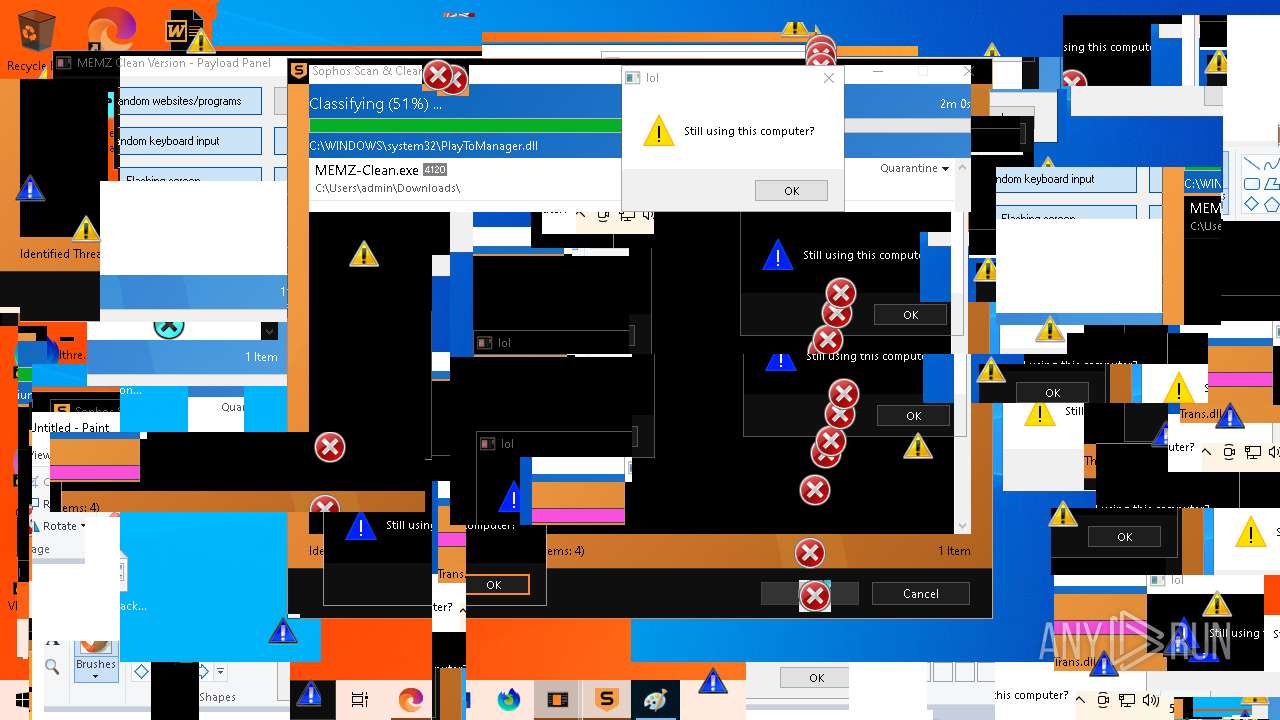
Task: Click the 4120 process ID badge
Action: click(x=434, y=170)
